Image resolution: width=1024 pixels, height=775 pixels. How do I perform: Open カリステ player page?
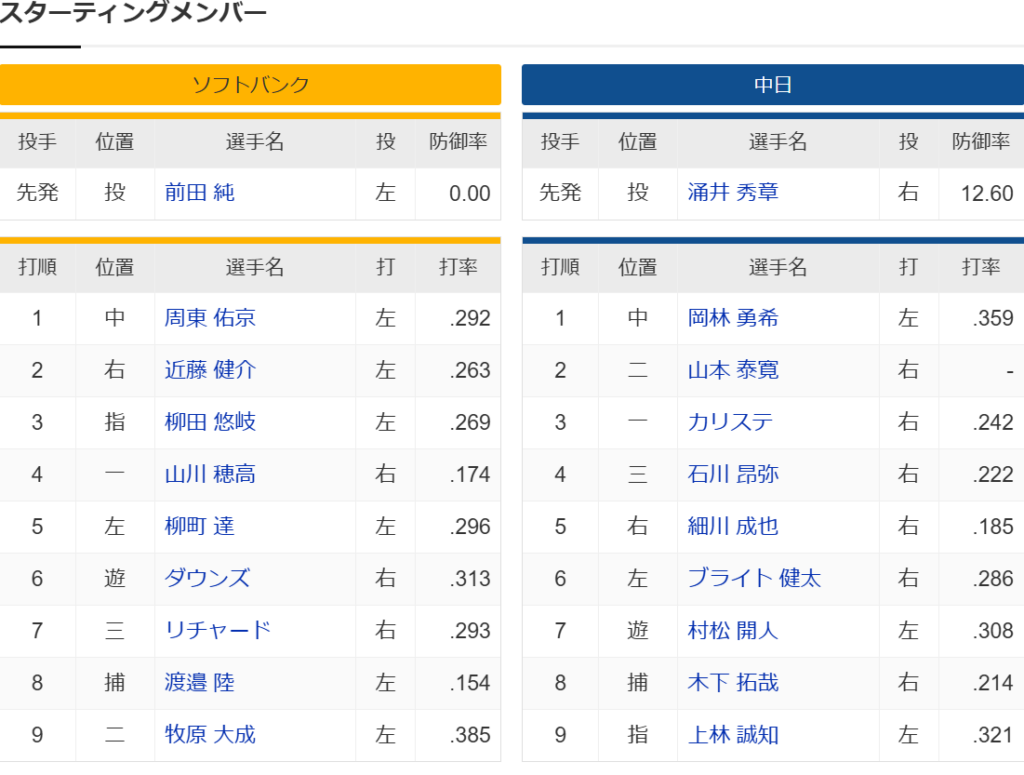(730, 422)
